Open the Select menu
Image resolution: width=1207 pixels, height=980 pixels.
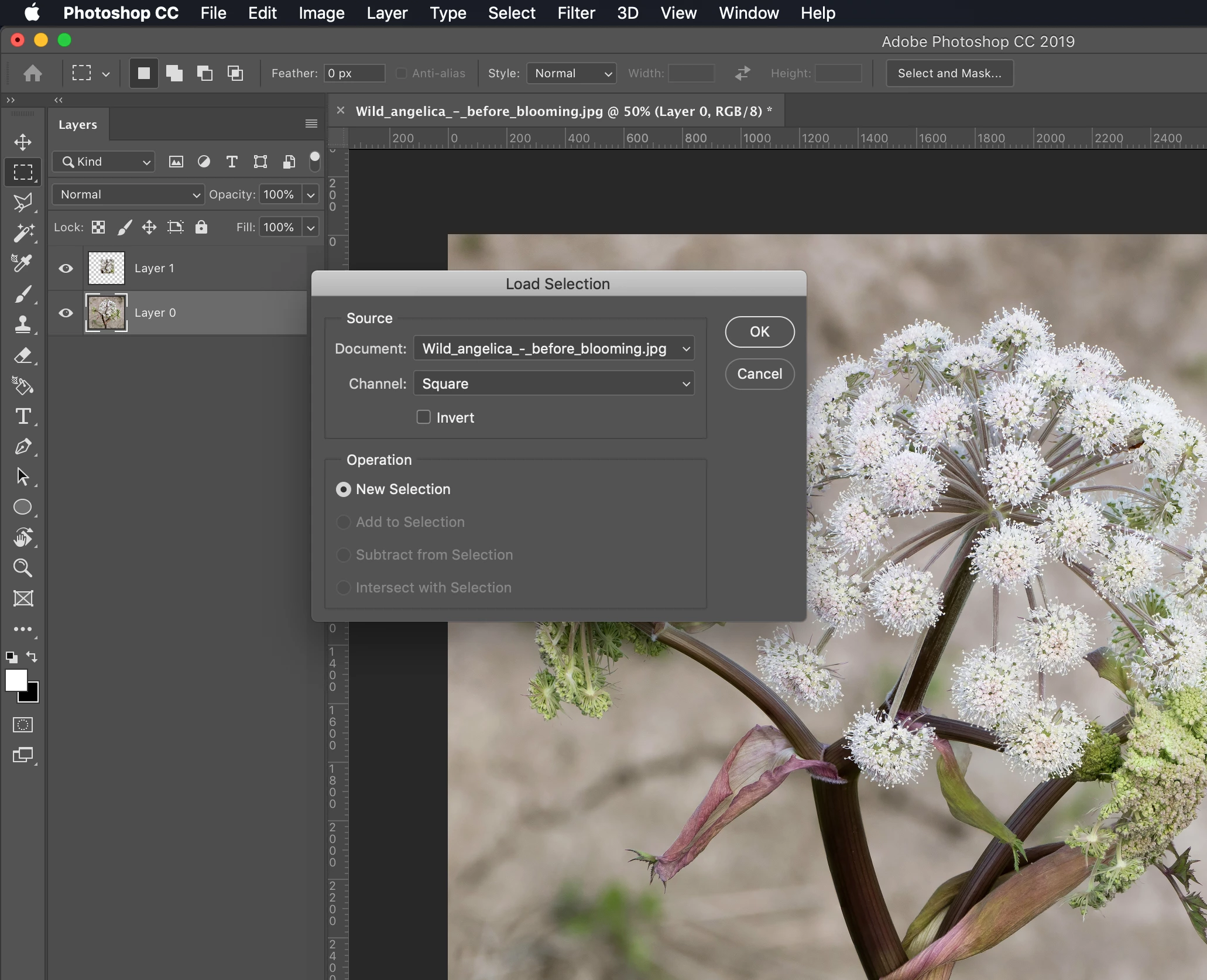tap(511, 13)
